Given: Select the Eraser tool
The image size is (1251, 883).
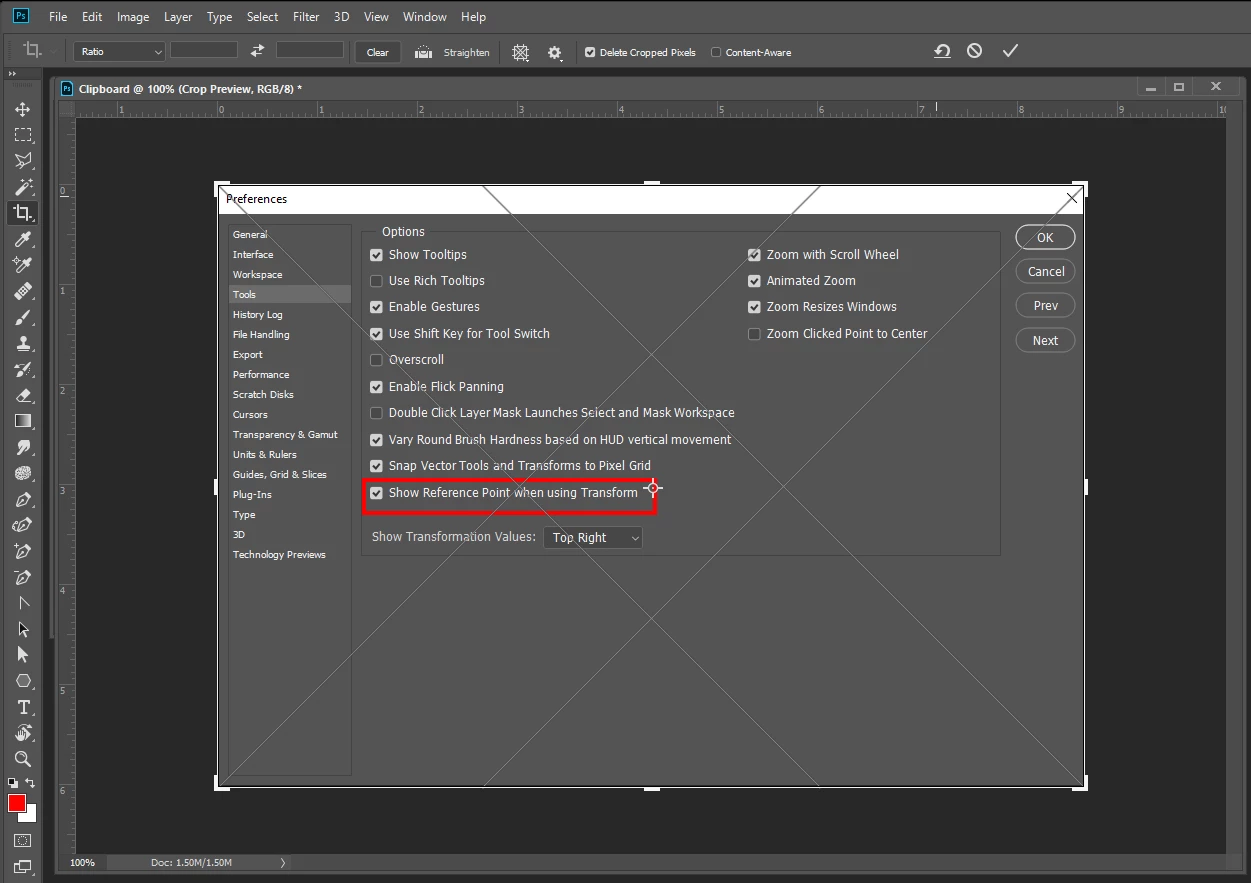Looking at the screenshot, I should pos(22,395).
